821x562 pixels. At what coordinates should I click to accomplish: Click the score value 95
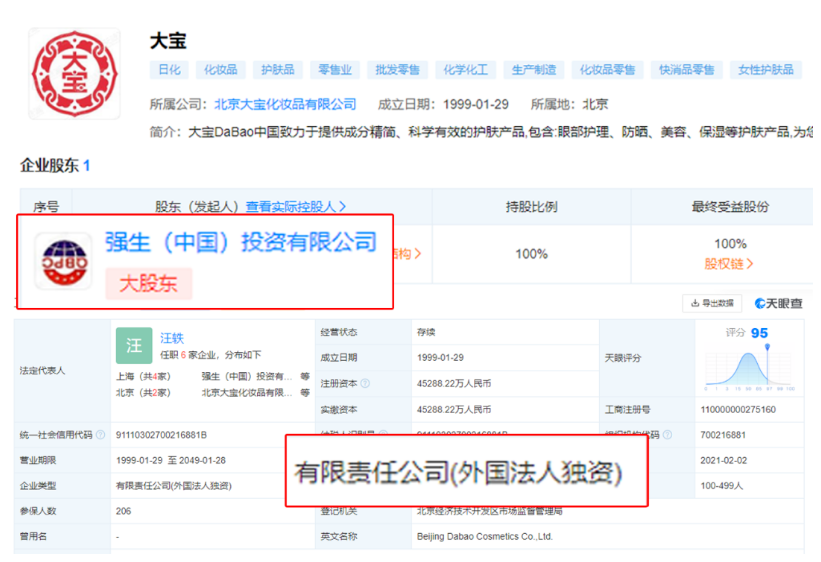coord(759,333)
